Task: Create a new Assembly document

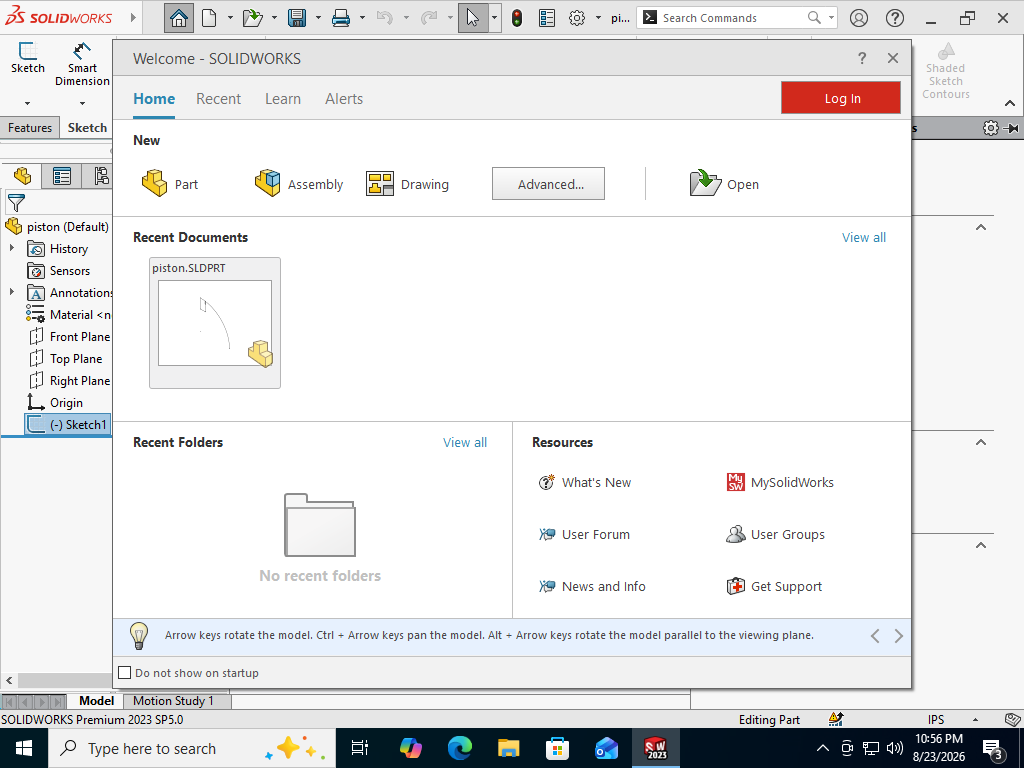Action: tap(299, 184)
